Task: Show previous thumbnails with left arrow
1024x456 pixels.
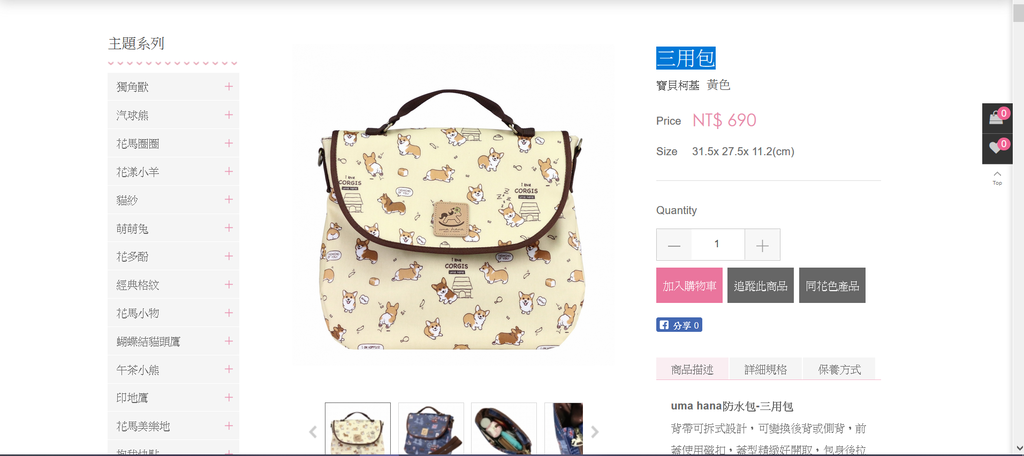Action: point(313,431)
